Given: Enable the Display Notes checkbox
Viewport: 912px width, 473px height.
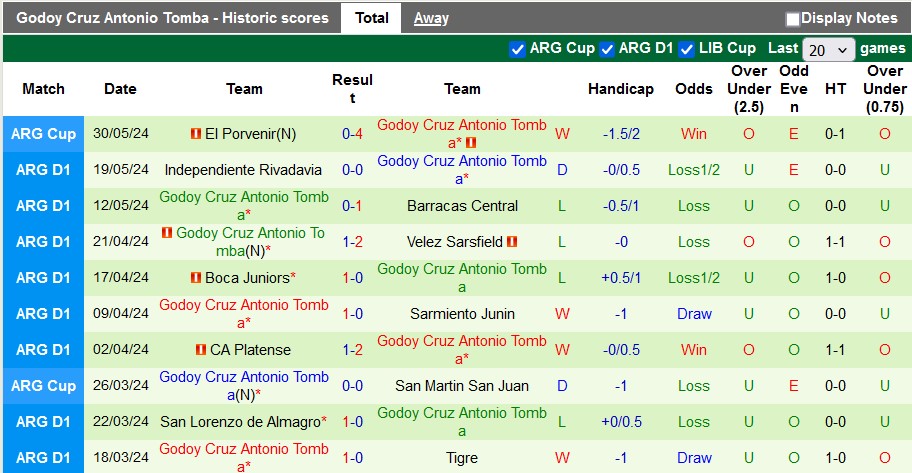Looking at the screenshot, I should [x=793, y=19].
